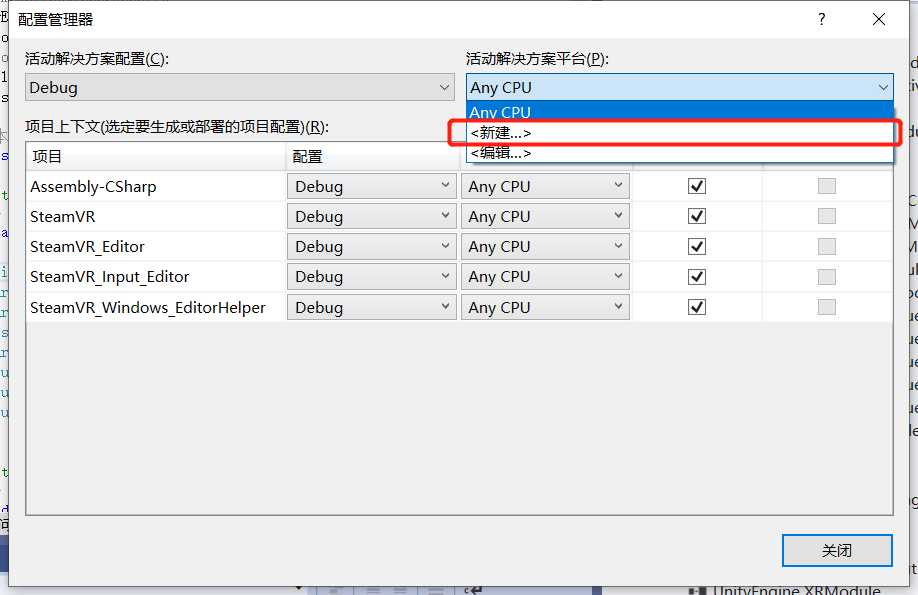Image resolution: width=918 pixels, height=595 pixels.
Task: Click the 项目 column header
Action: [x=155, y=157]
